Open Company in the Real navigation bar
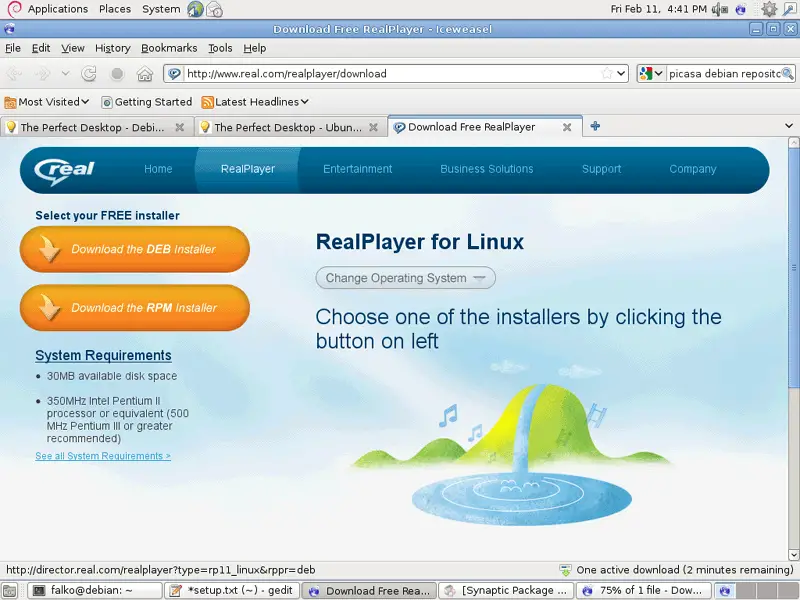 point(693,169)
